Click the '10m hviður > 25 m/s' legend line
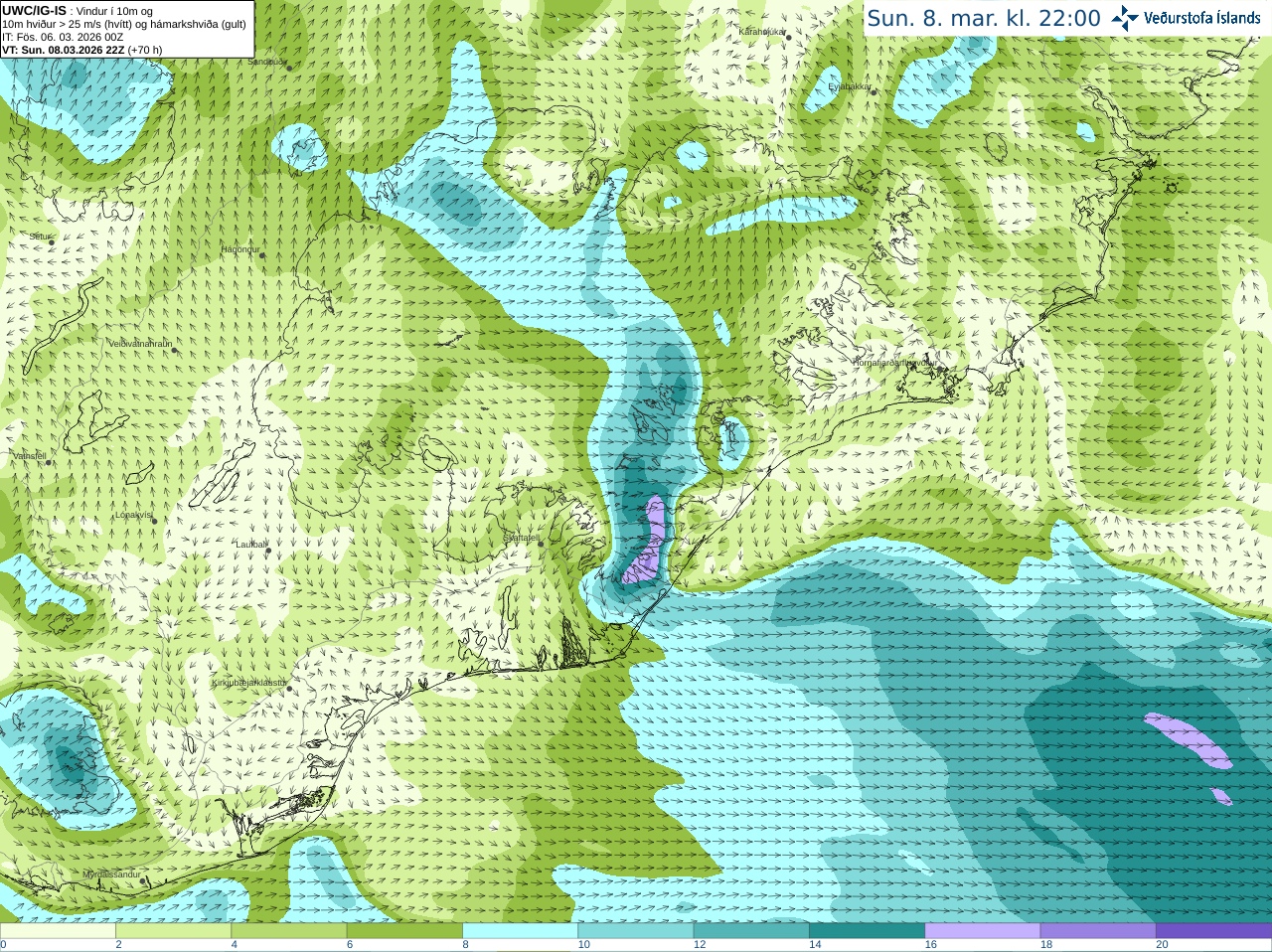 [x=124, y=24]
